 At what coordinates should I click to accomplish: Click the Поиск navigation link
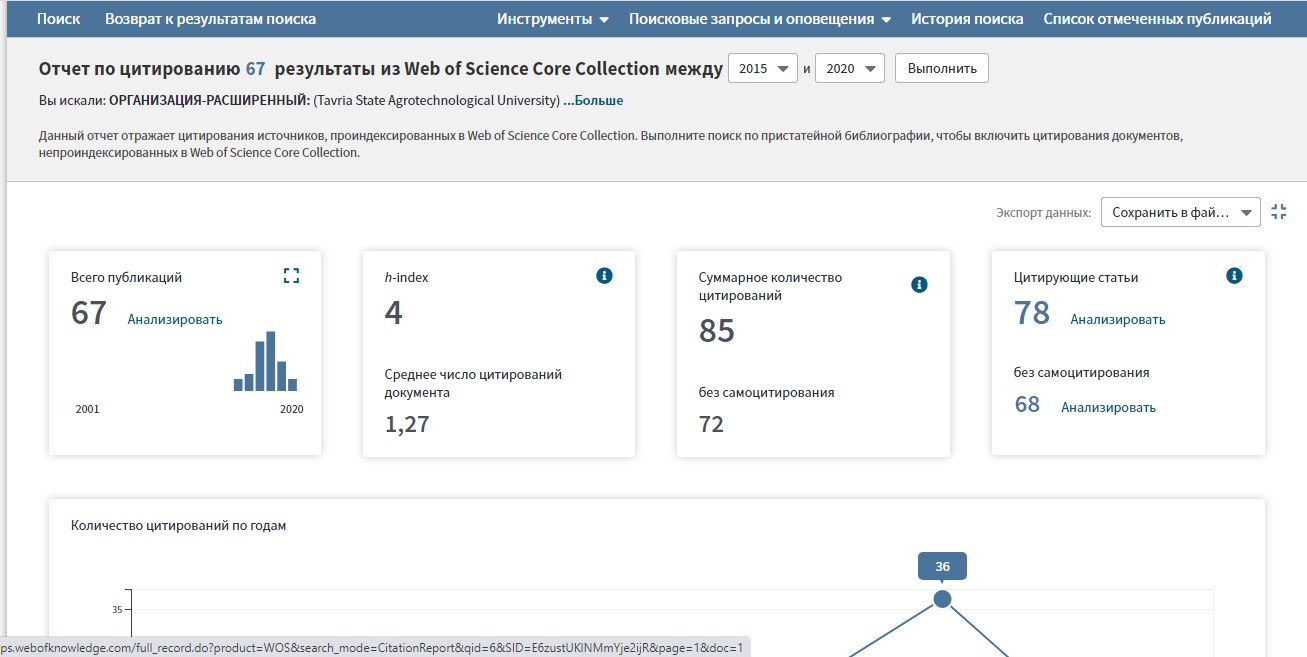point(58,19)
